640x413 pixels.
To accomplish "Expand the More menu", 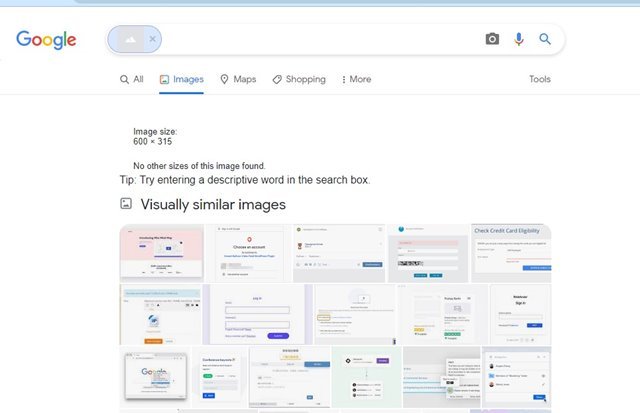I will click(356, 79).
